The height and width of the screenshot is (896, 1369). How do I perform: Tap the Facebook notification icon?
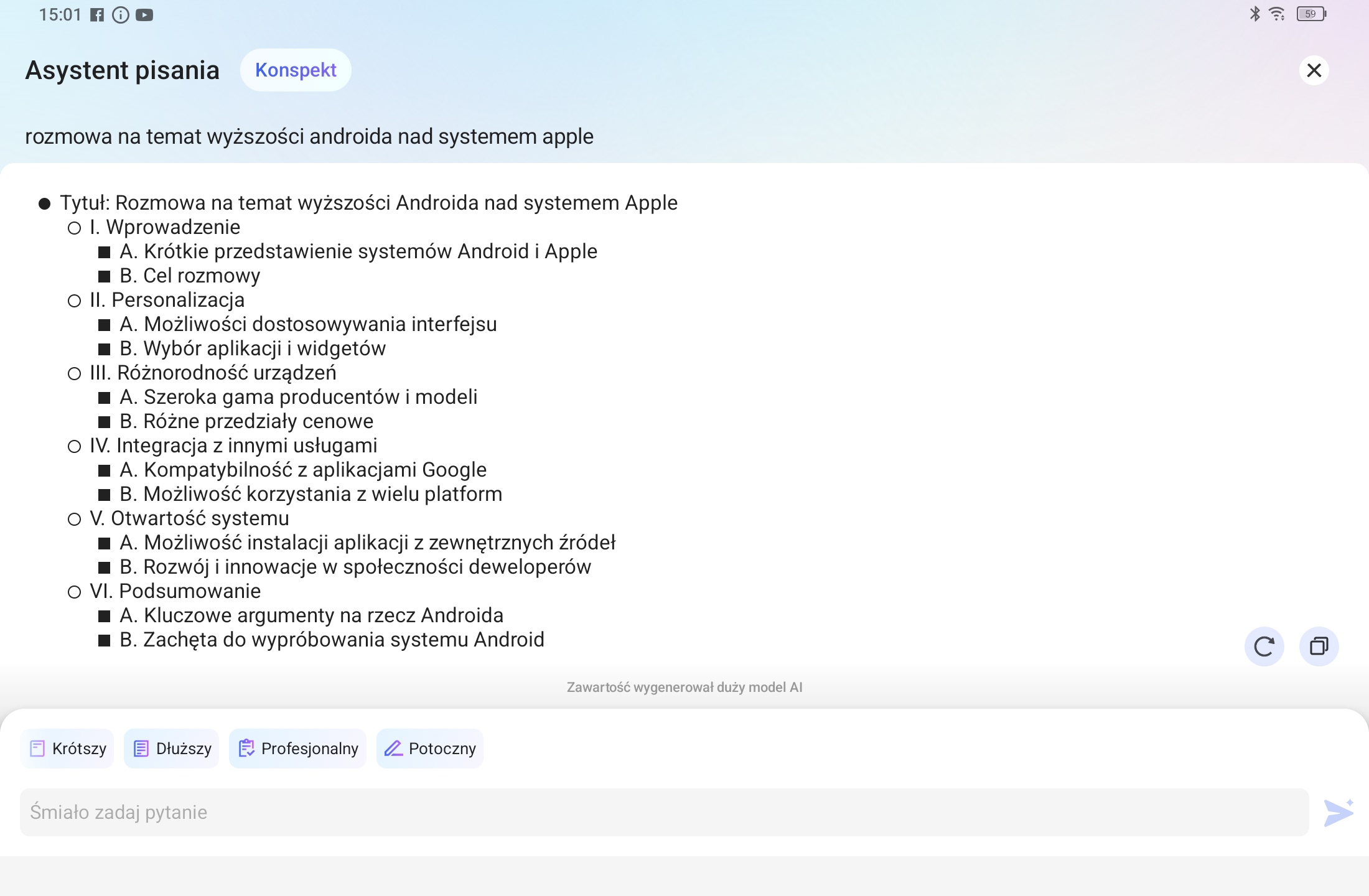coord(97,15)
